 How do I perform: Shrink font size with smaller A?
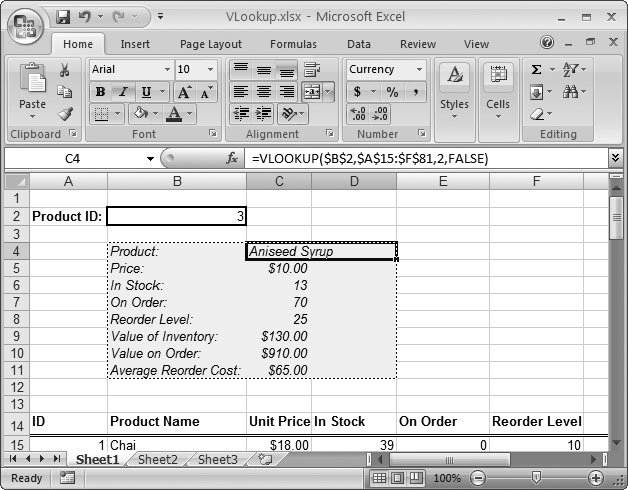(x=207, y=92)
